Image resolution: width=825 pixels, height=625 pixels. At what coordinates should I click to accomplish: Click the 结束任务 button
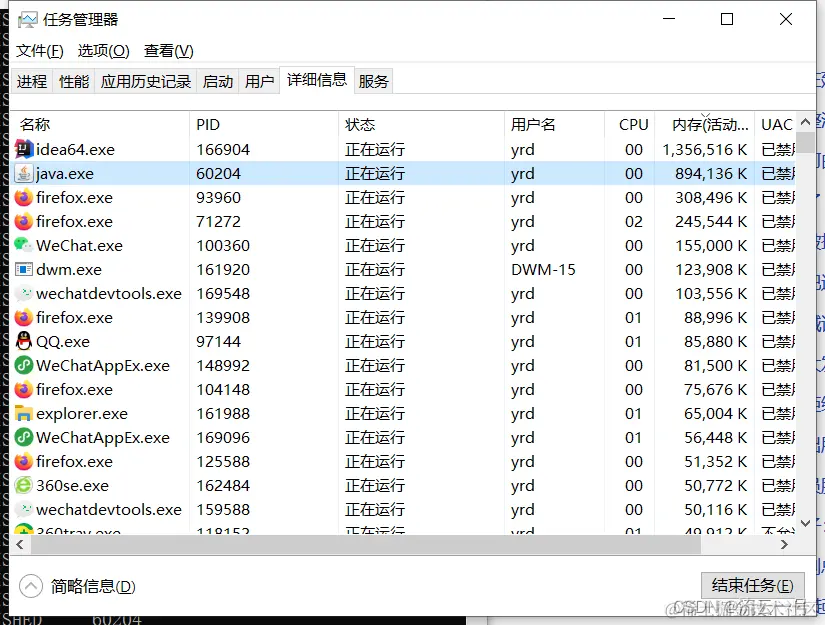[x=753, y=585]
